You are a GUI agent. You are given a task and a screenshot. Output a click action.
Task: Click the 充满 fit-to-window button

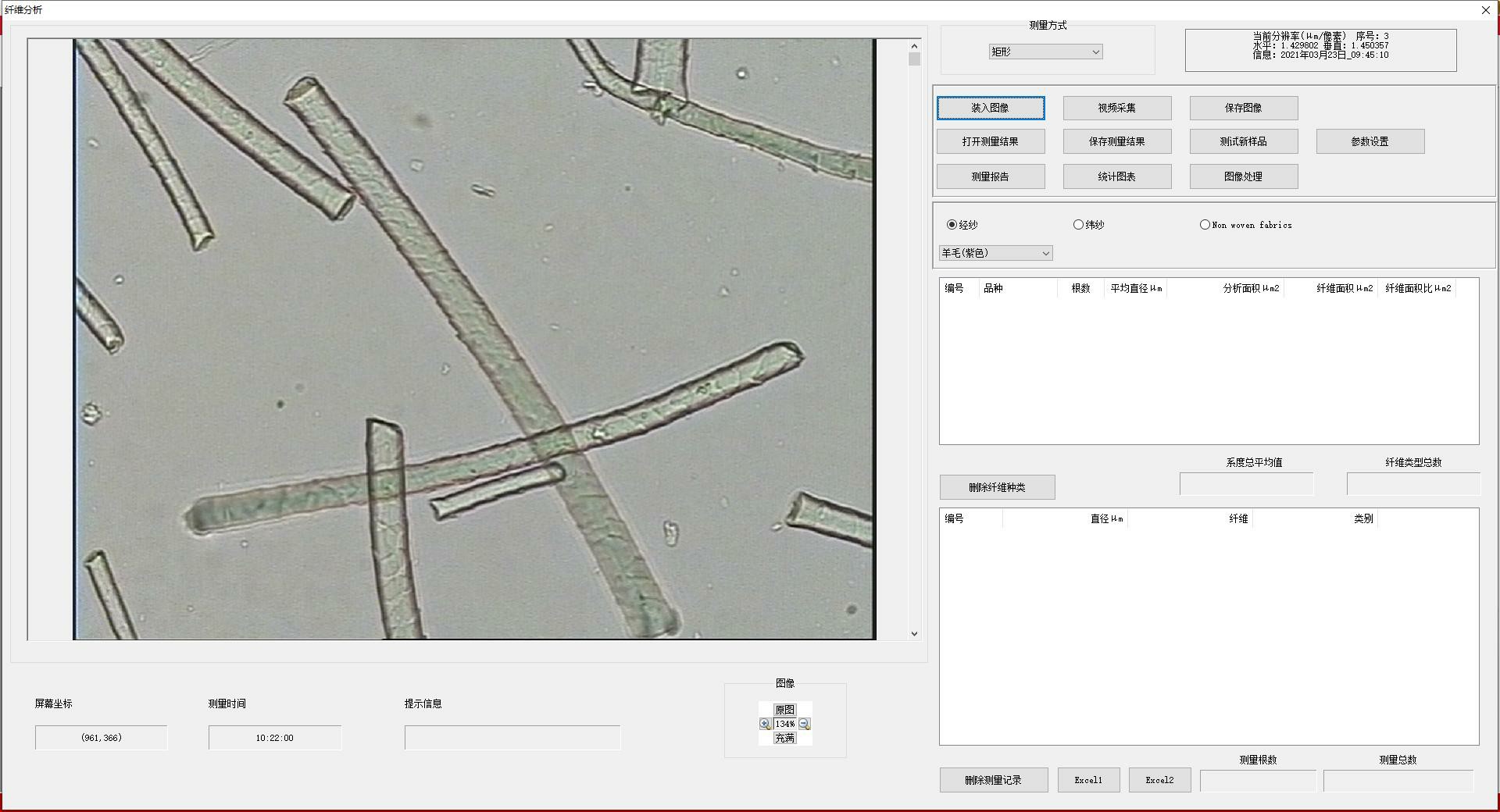pos(784,738)
